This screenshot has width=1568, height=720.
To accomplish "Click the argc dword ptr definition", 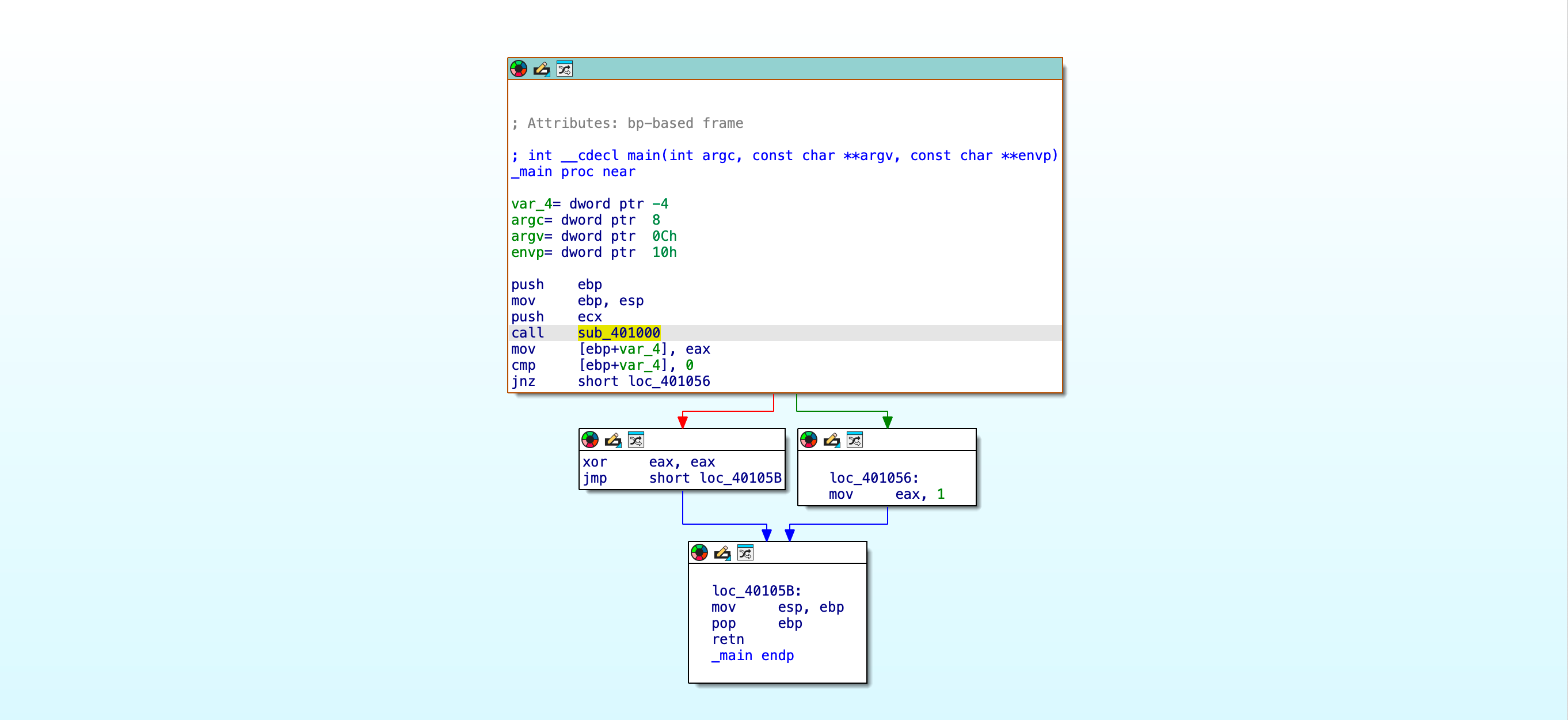I will tap(585, 220).
